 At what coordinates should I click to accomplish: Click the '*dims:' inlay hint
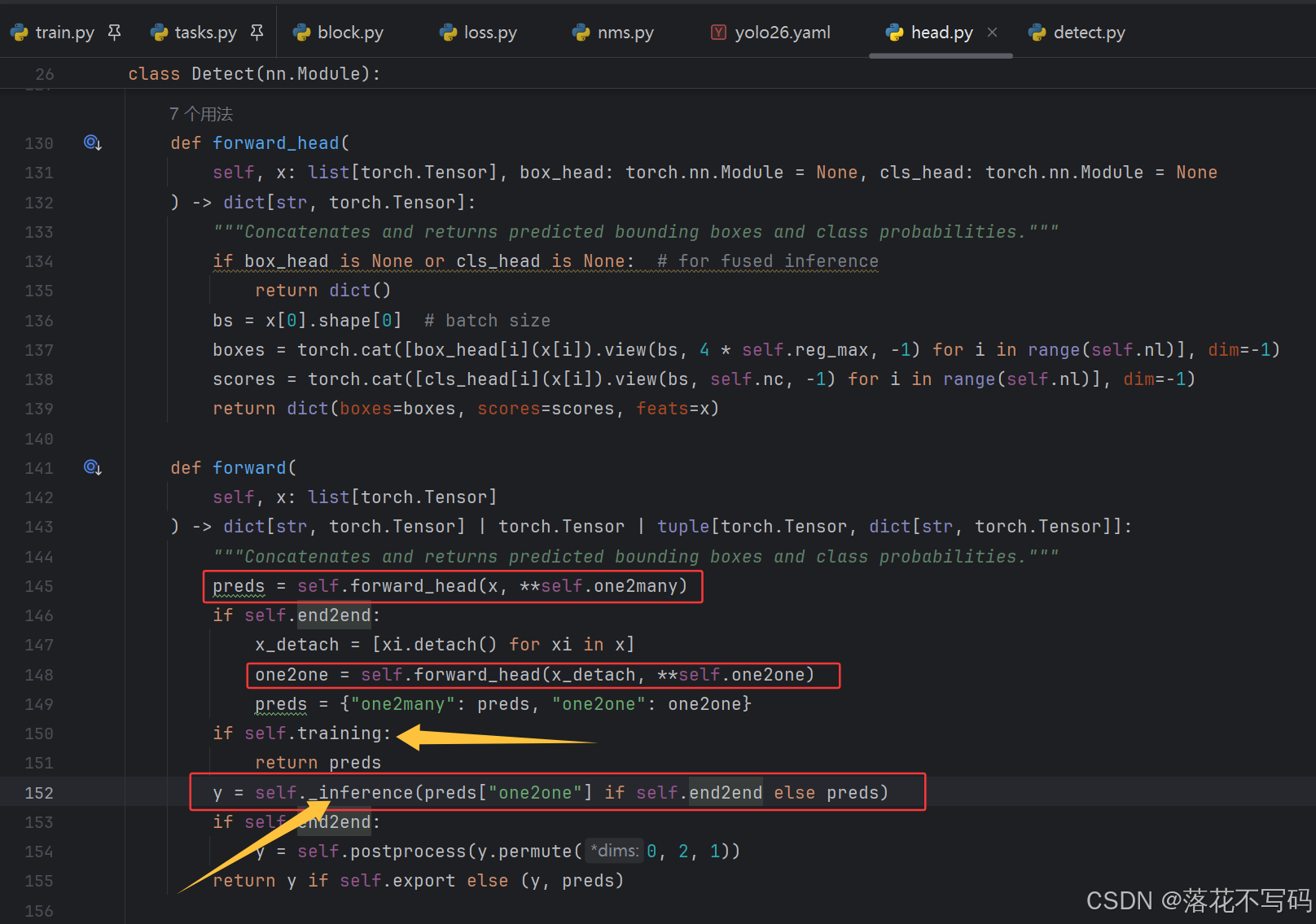pyautogui.click(x=615, y=852)
